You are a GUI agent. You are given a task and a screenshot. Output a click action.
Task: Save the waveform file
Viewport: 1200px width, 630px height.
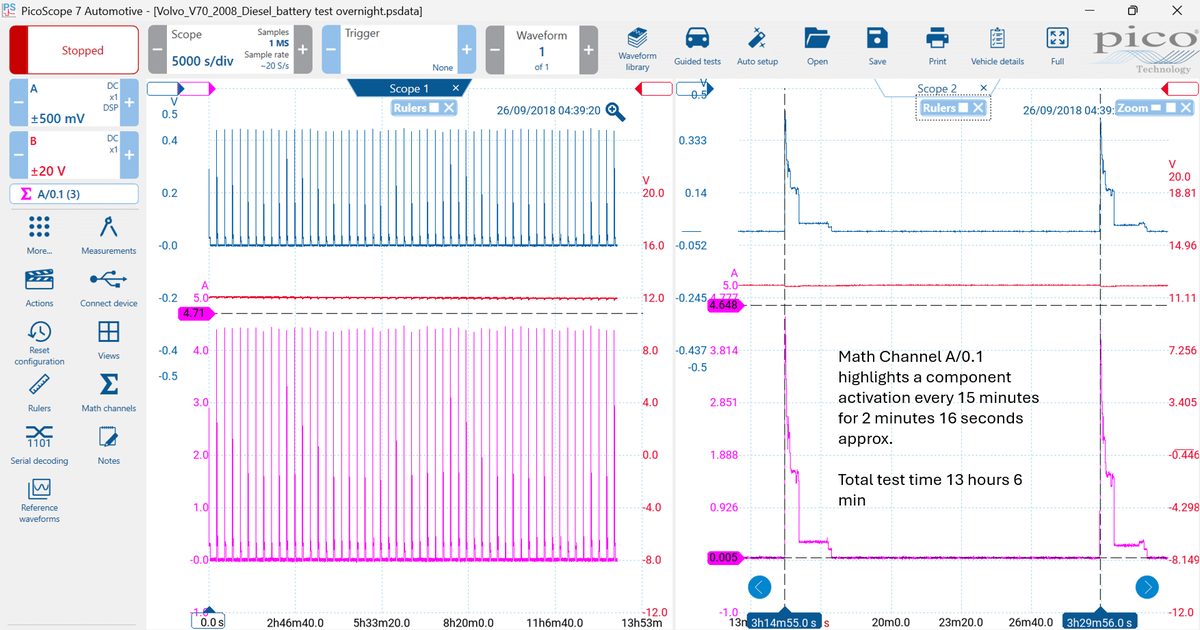pyautogui.click(x=877, y=48)
